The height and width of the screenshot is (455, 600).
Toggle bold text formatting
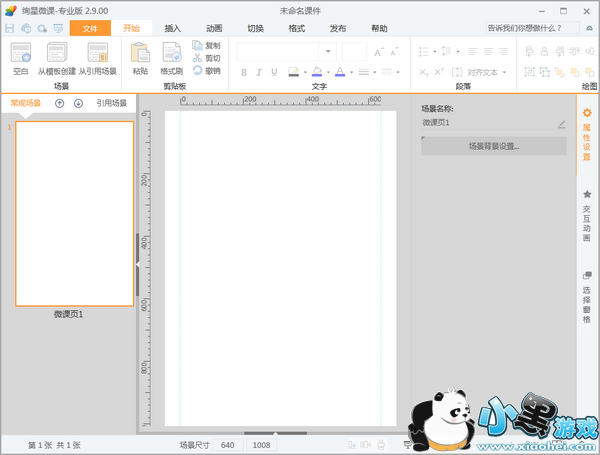point(244,72)
